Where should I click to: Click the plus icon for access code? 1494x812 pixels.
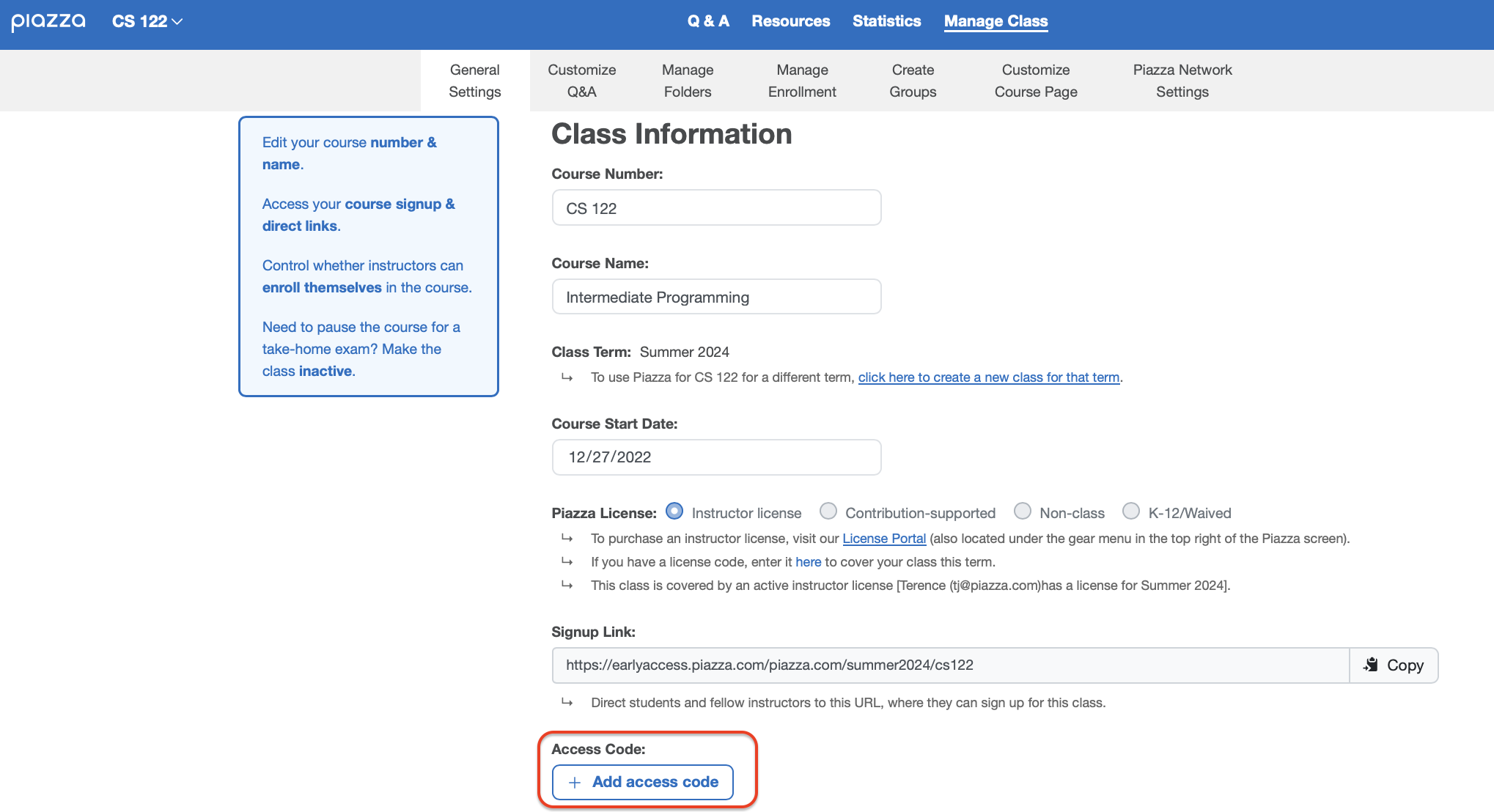pyautogui.click(x=575, y=783)
